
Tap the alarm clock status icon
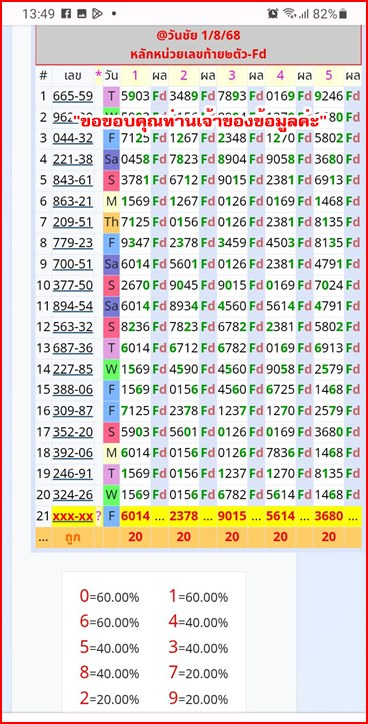coord(272,14)
